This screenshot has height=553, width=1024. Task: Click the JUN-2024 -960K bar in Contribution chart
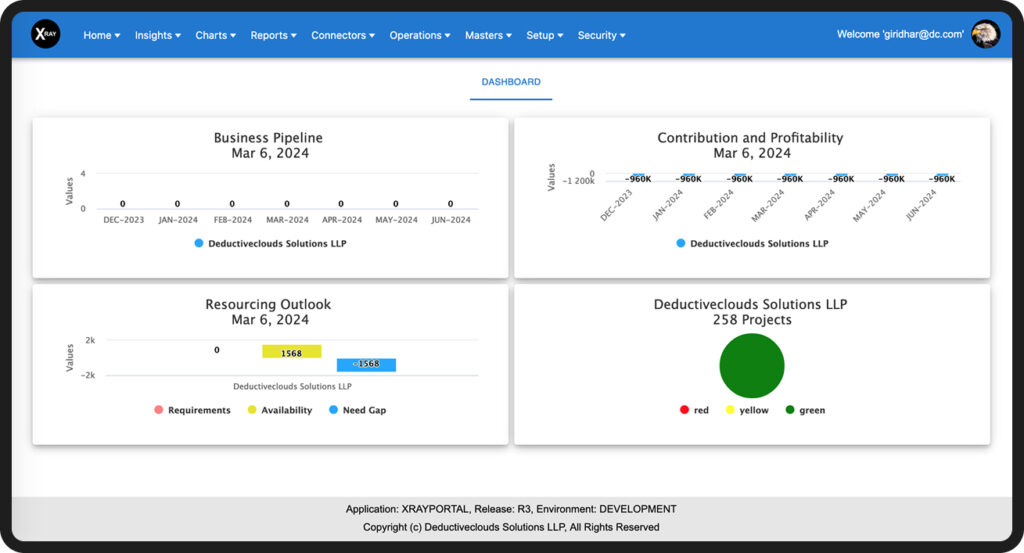coord(942,176)
